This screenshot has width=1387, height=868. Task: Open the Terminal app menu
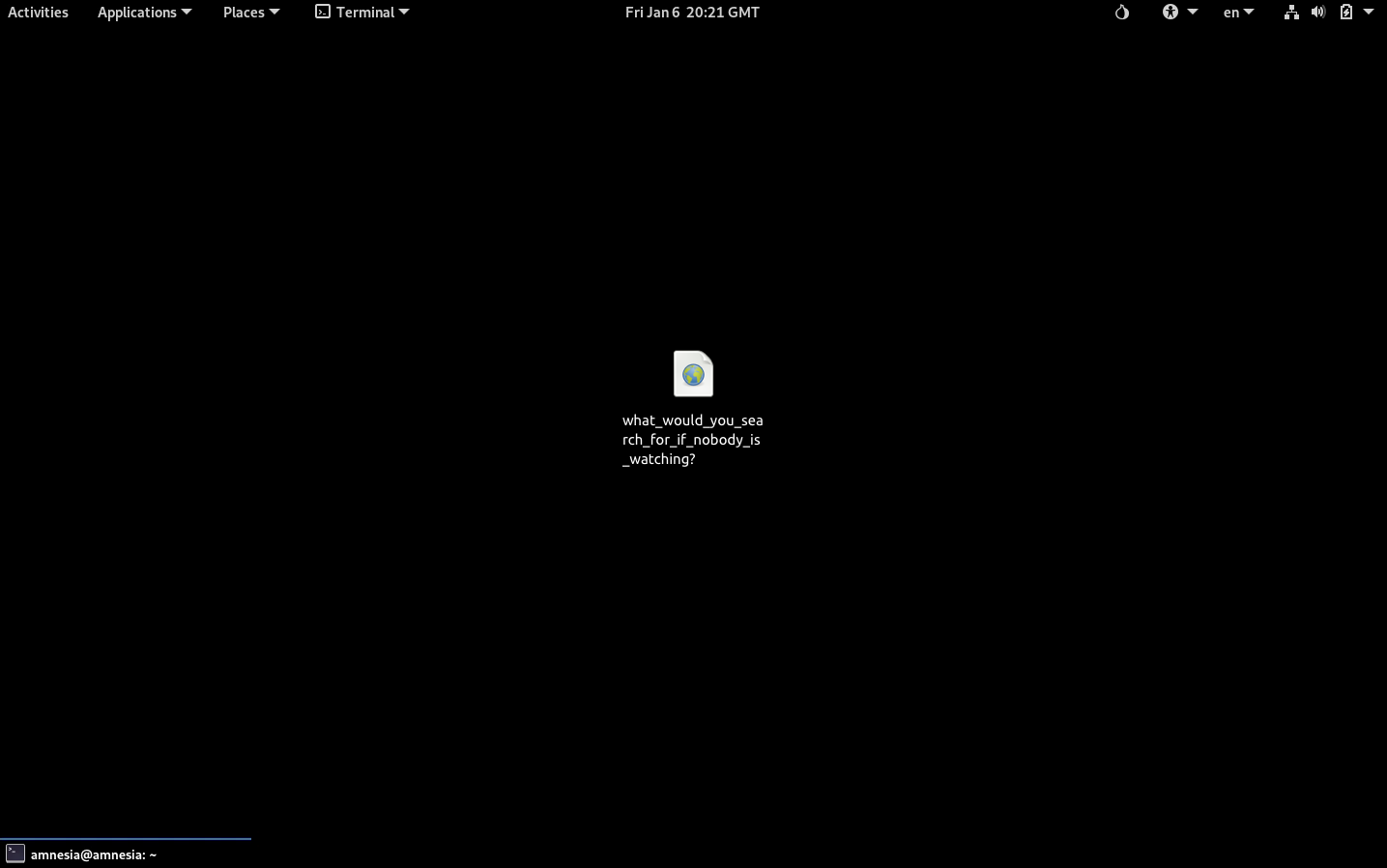(364, 13)
